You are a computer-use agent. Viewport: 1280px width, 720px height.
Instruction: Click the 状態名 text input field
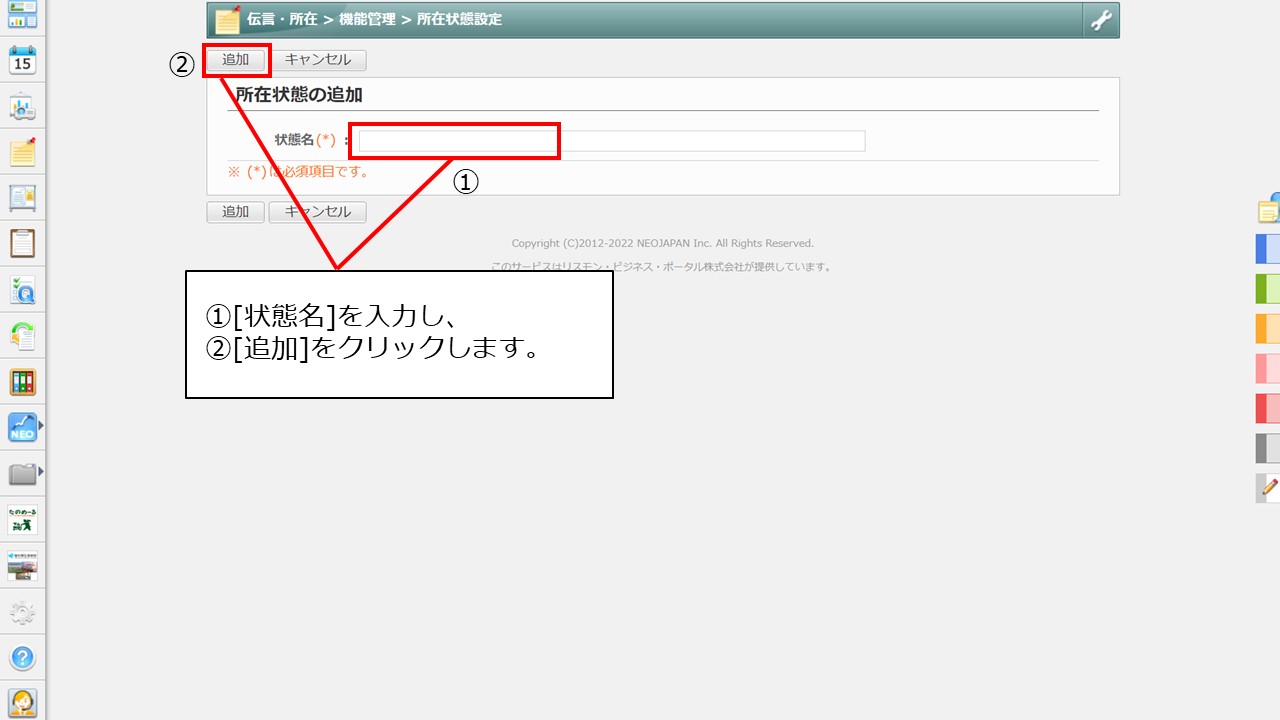click(x=611, y=141)
